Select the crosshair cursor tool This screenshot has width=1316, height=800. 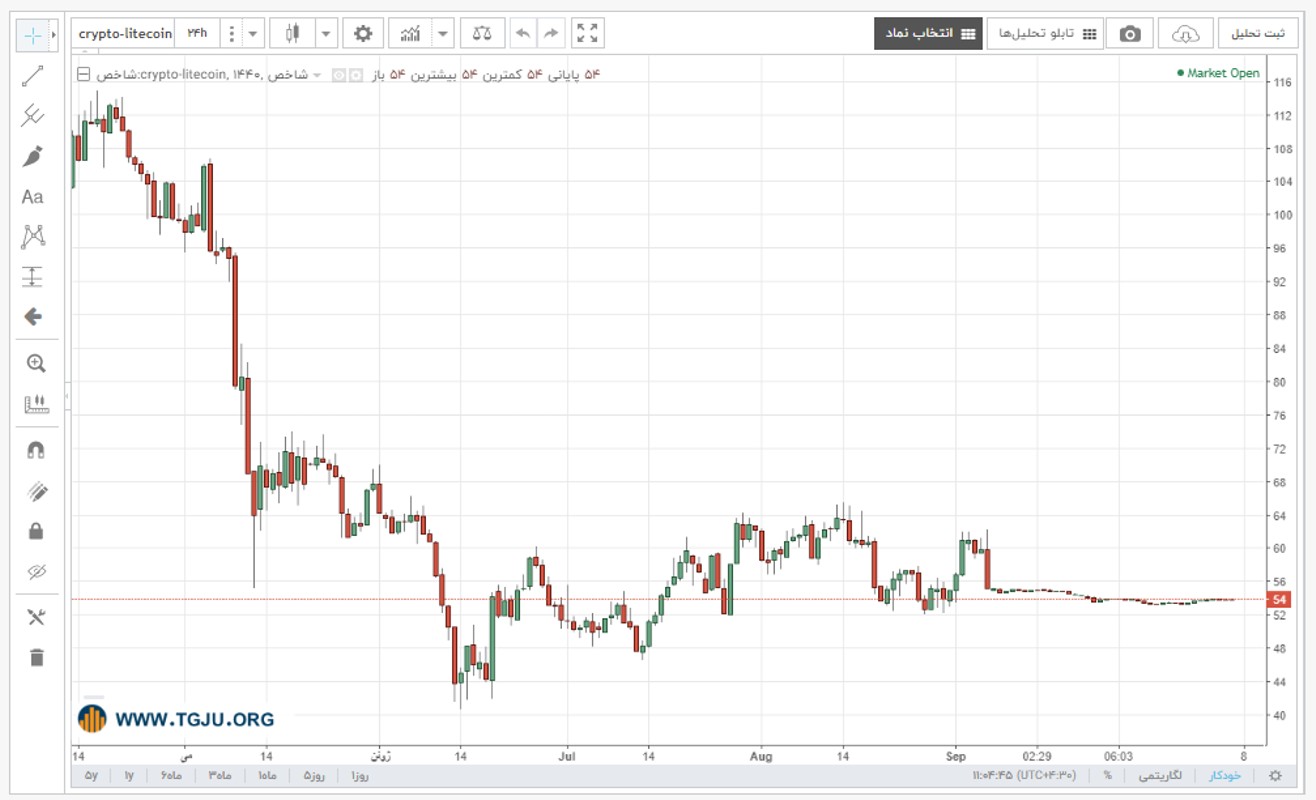coord(33,35)
